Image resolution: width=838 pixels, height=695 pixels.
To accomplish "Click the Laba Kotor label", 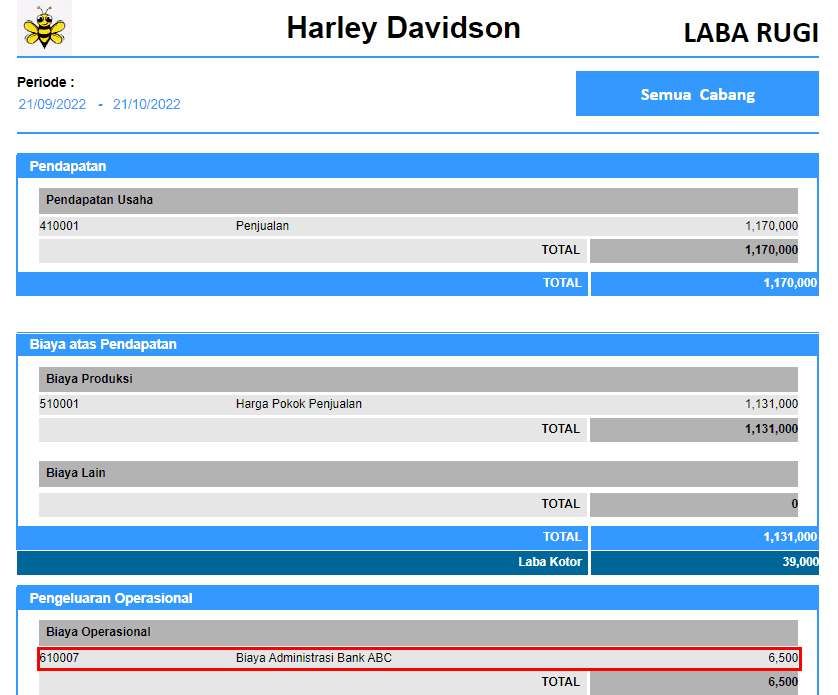I will [549, 562].
